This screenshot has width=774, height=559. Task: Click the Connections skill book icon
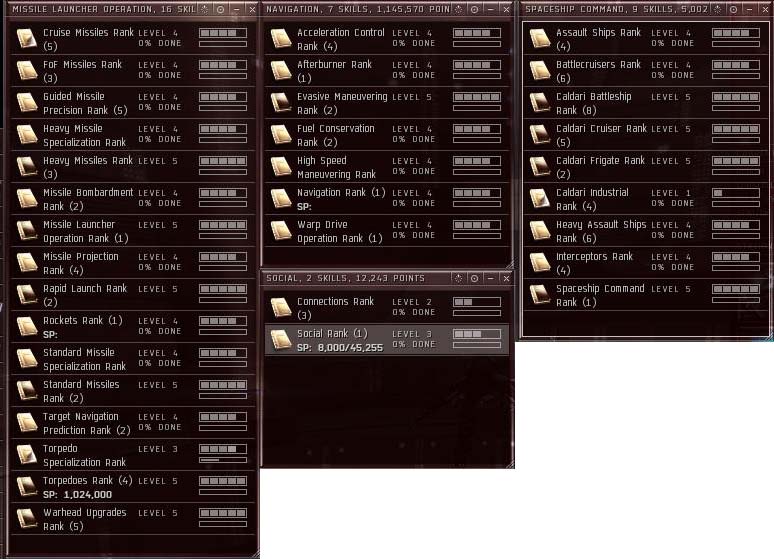point(281,307)
